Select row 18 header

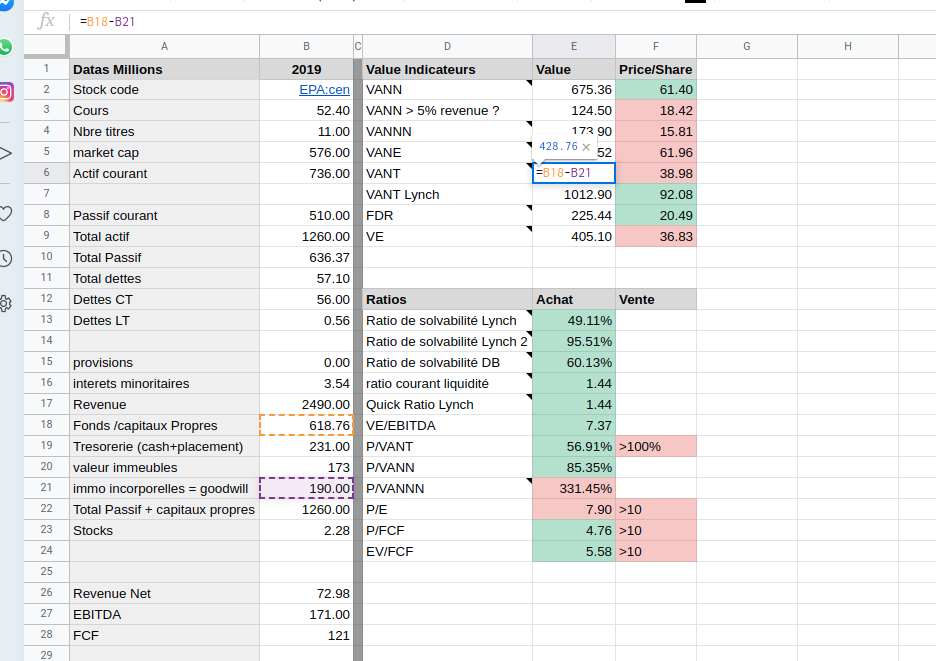[46, 426]
